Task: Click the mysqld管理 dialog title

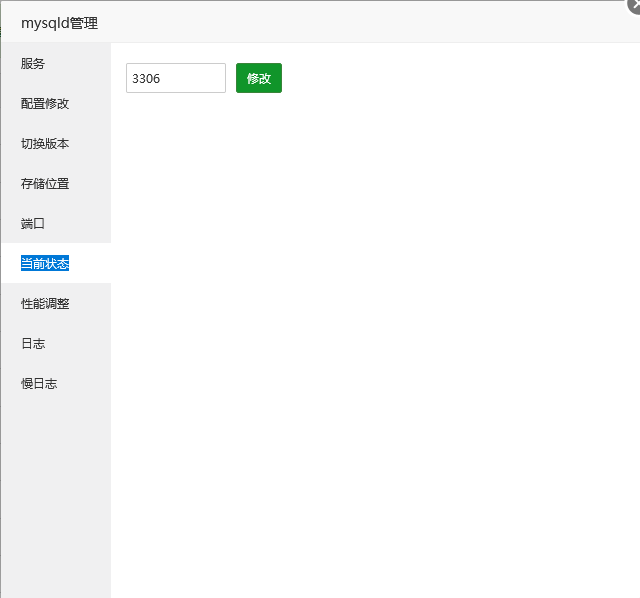Action: coord(60,23)
